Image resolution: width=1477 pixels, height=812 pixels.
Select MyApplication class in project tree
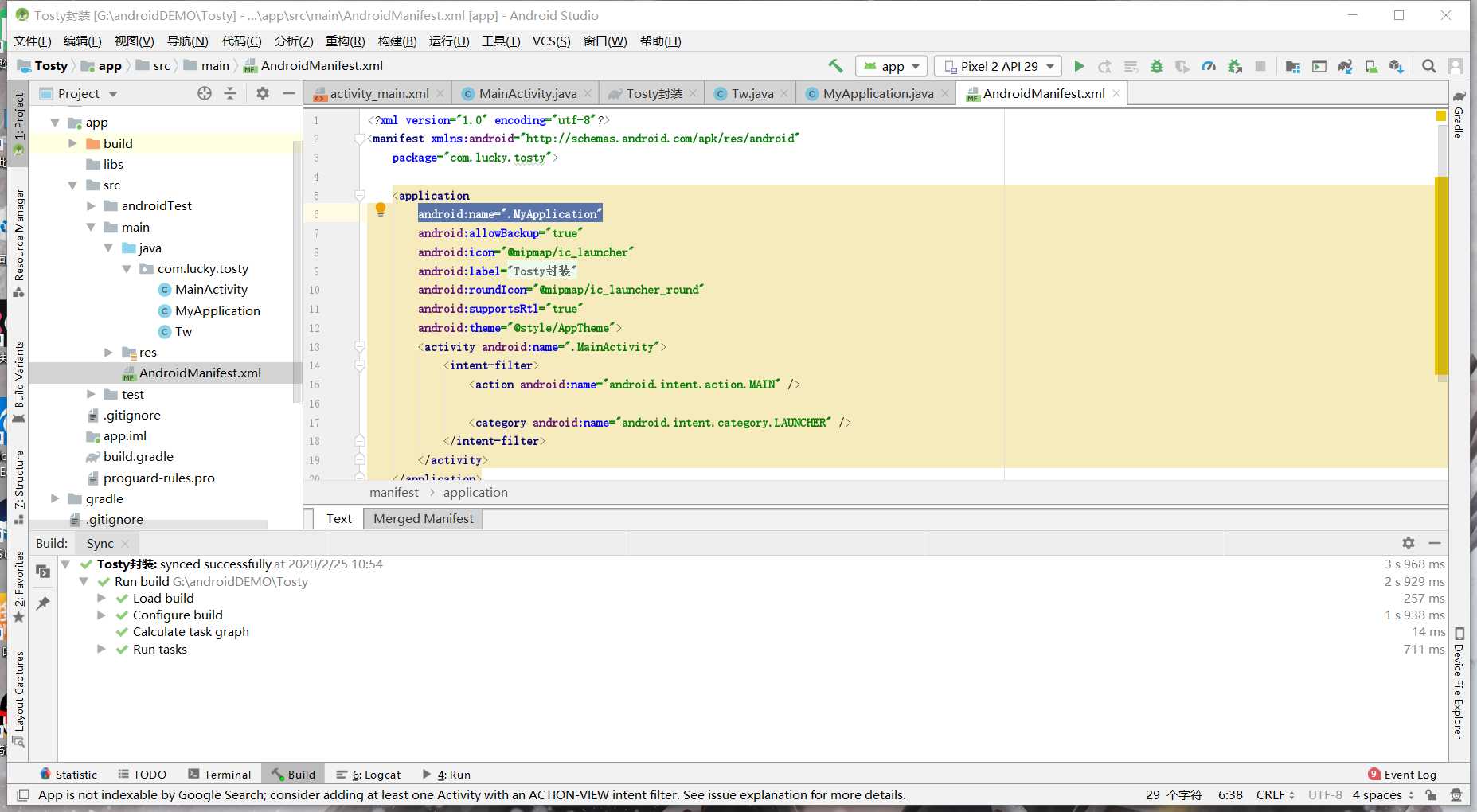217,310
